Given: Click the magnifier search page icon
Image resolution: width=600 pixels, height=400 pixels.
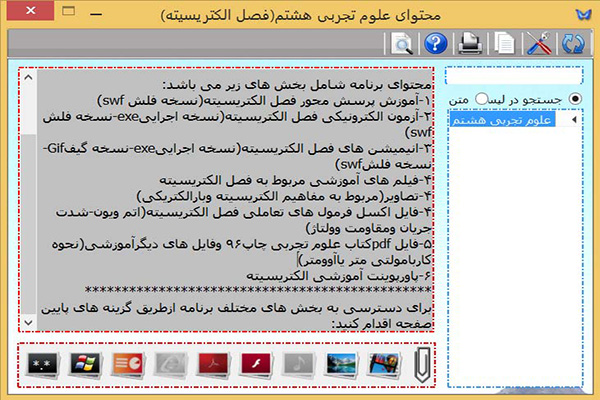Looking at the screenshot, I should (x=401, y=44).
